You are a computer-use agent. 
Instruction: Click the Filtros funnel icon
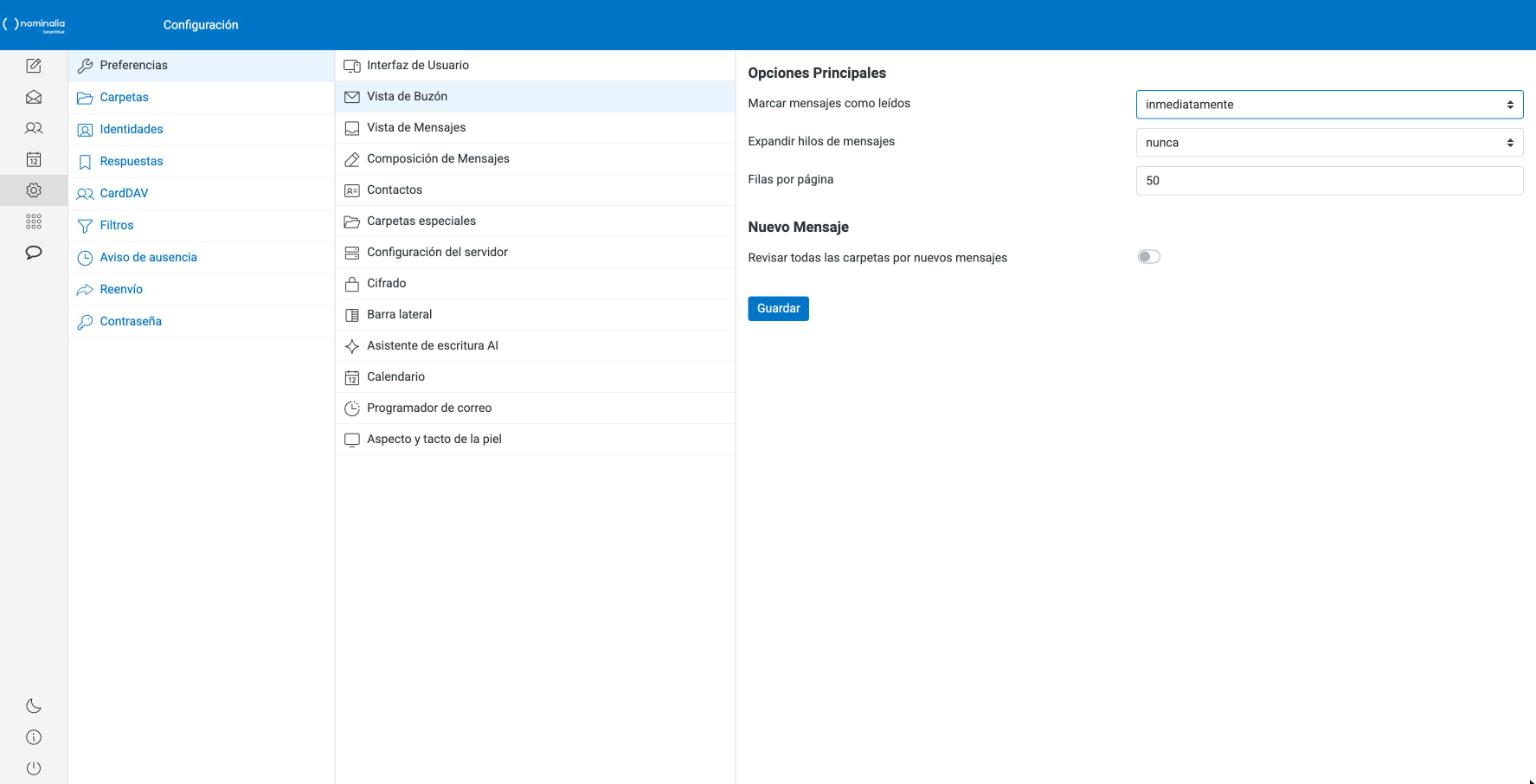(x=85, y=226)
